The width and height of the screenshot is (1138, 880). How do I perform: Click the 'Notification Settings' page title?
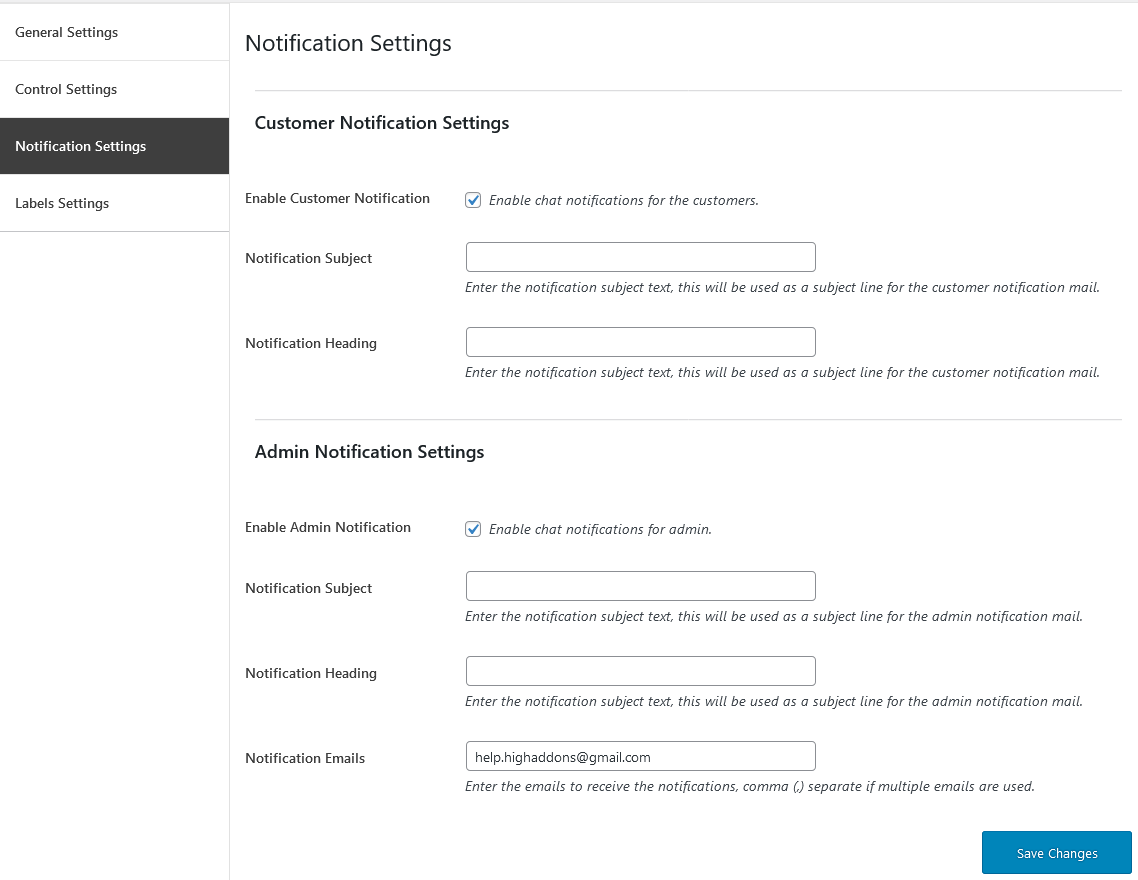348,43
